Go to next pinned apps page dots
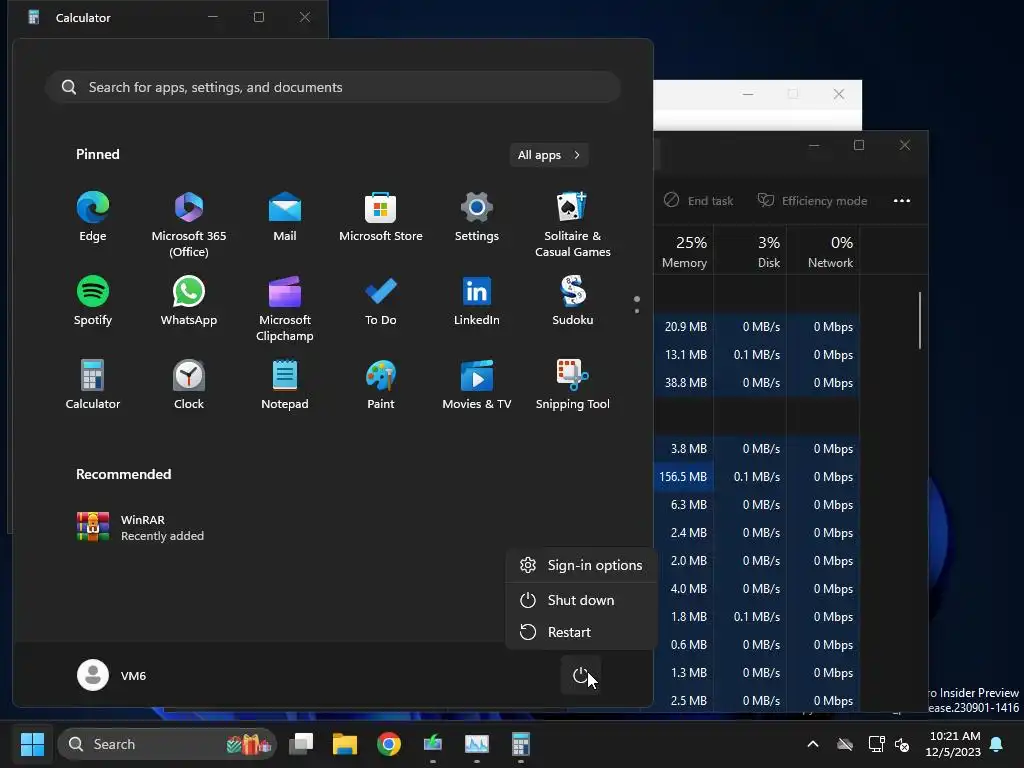 point(637,304)
